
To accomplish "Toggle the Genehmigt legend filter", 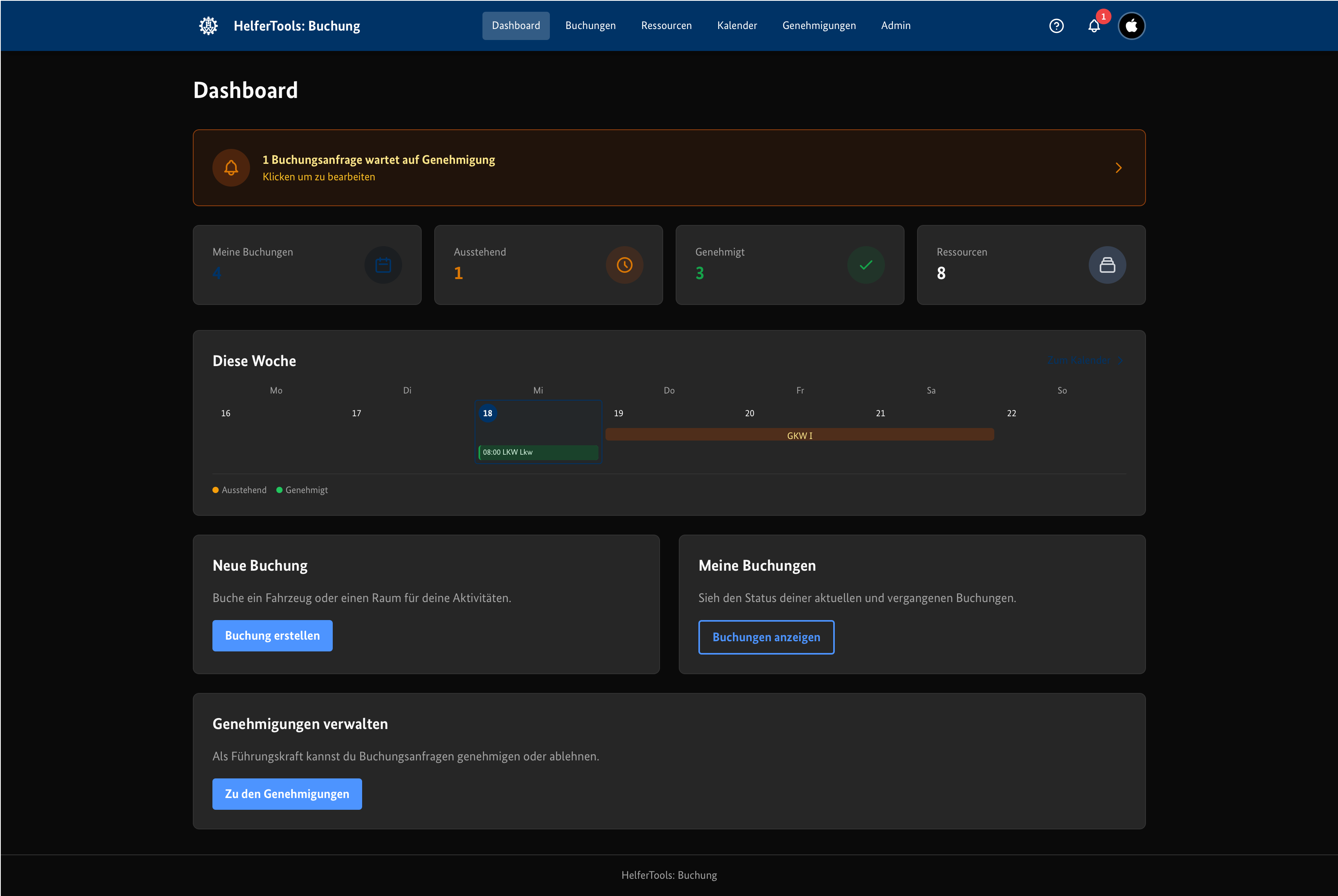I will pyautogui.click(x=302, y=490).
